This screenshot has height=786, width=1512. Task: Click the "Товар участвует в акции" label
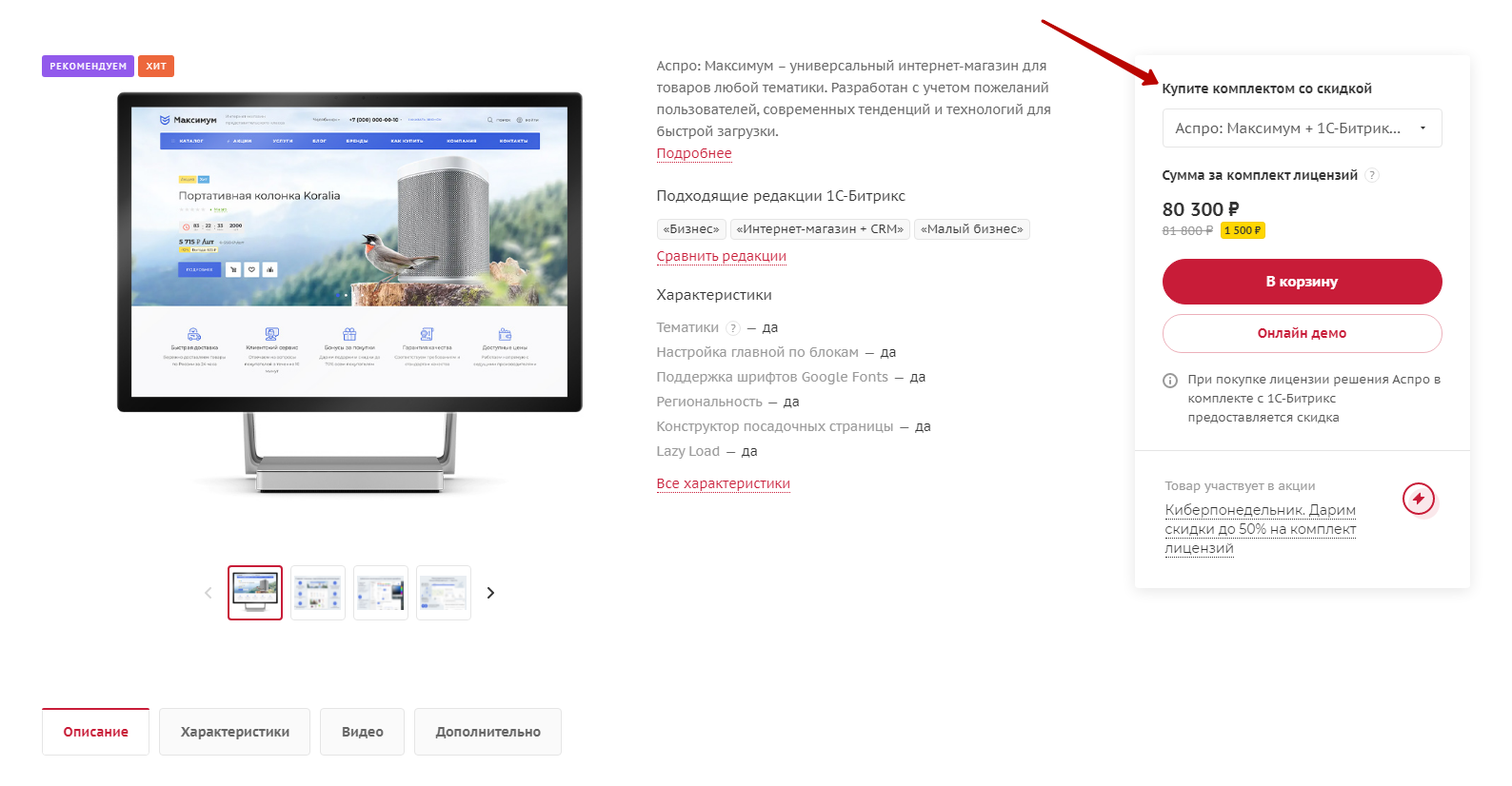[1240, 485]
